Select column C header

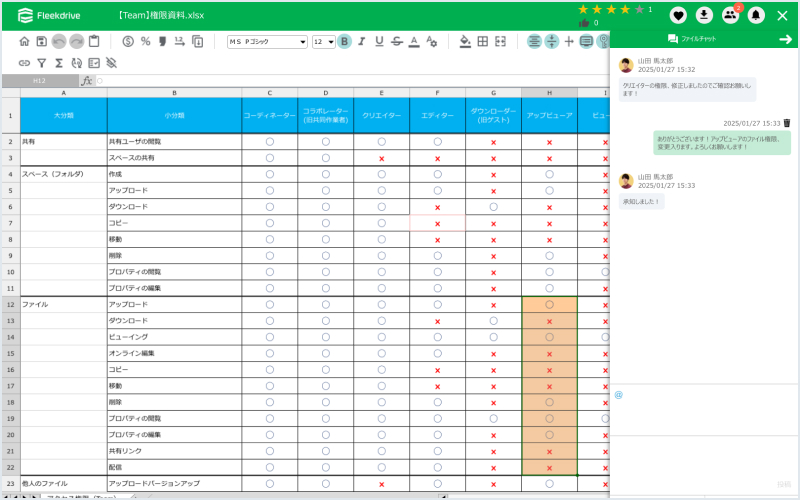click(x=269, y=93)
